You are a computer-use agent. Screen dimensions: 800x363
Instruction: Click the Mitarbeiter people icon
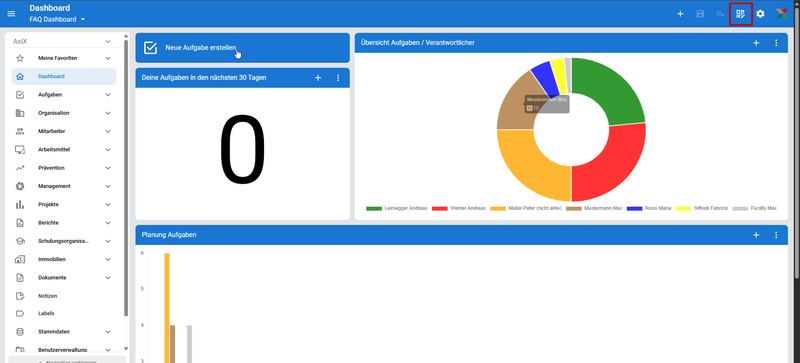tap(20, 131)
